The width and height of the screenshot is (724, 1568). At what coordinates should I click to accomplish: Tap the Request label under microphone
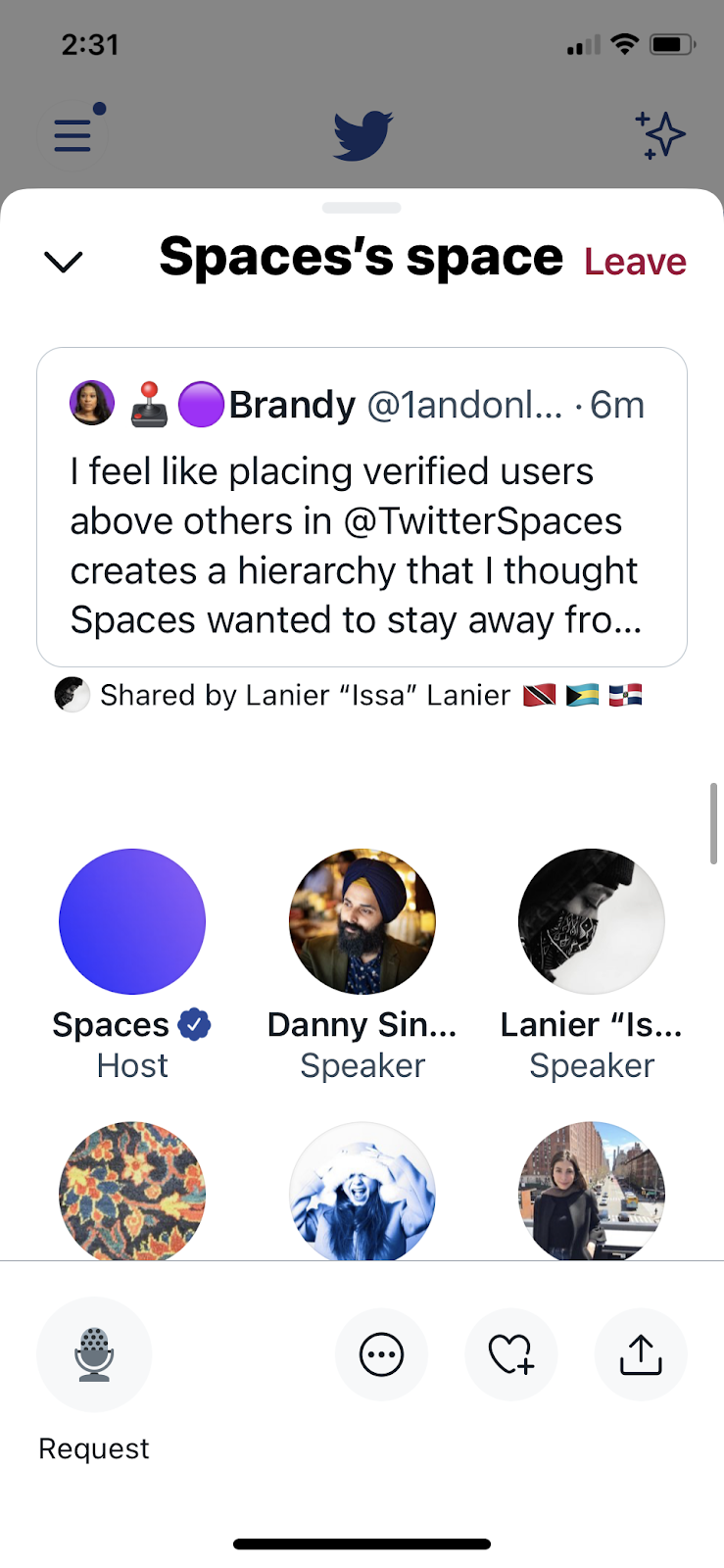coord(94,1448)
